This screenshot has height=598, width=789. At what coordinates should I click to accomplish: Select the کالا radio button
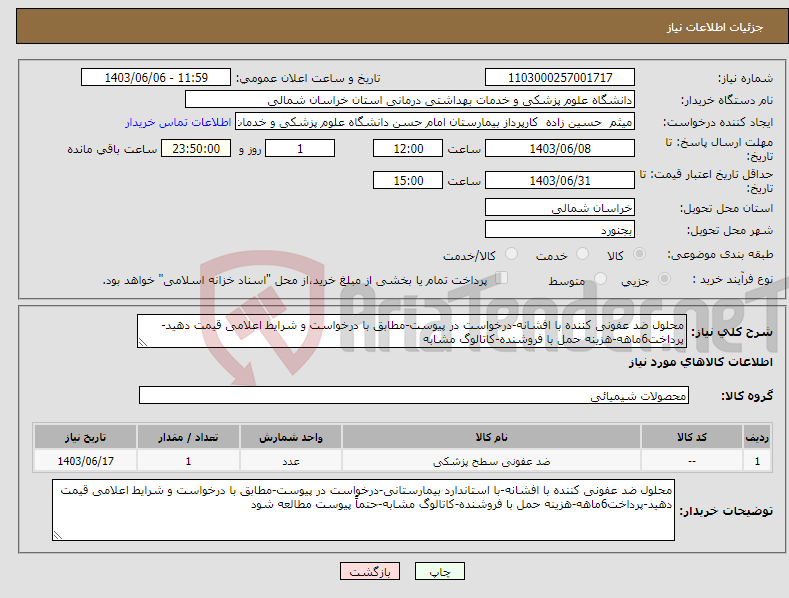pos(639,254)
